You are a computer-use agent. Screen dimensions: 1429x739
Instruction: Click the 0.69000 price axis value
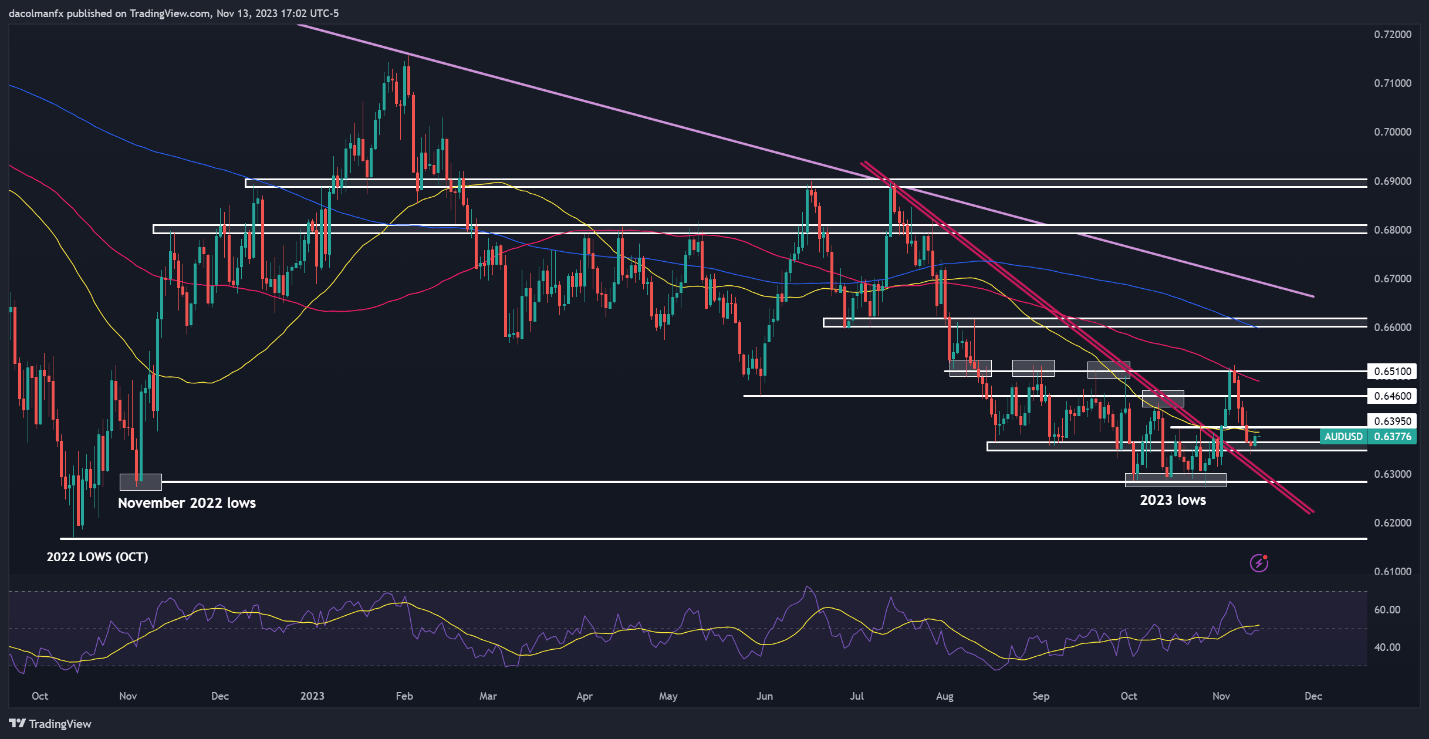coord(1391,181)
